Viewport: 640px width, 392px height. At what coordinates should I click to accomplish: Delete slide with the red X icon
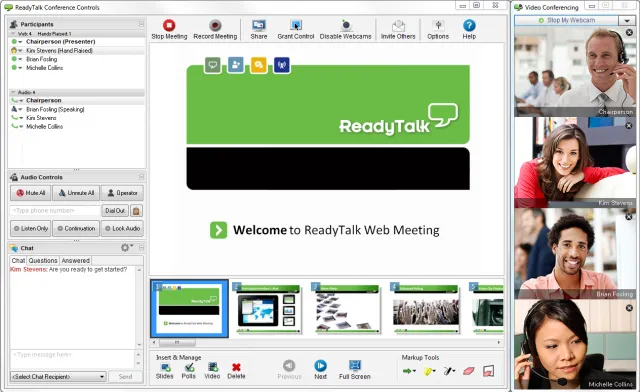(x=236, y=368)
